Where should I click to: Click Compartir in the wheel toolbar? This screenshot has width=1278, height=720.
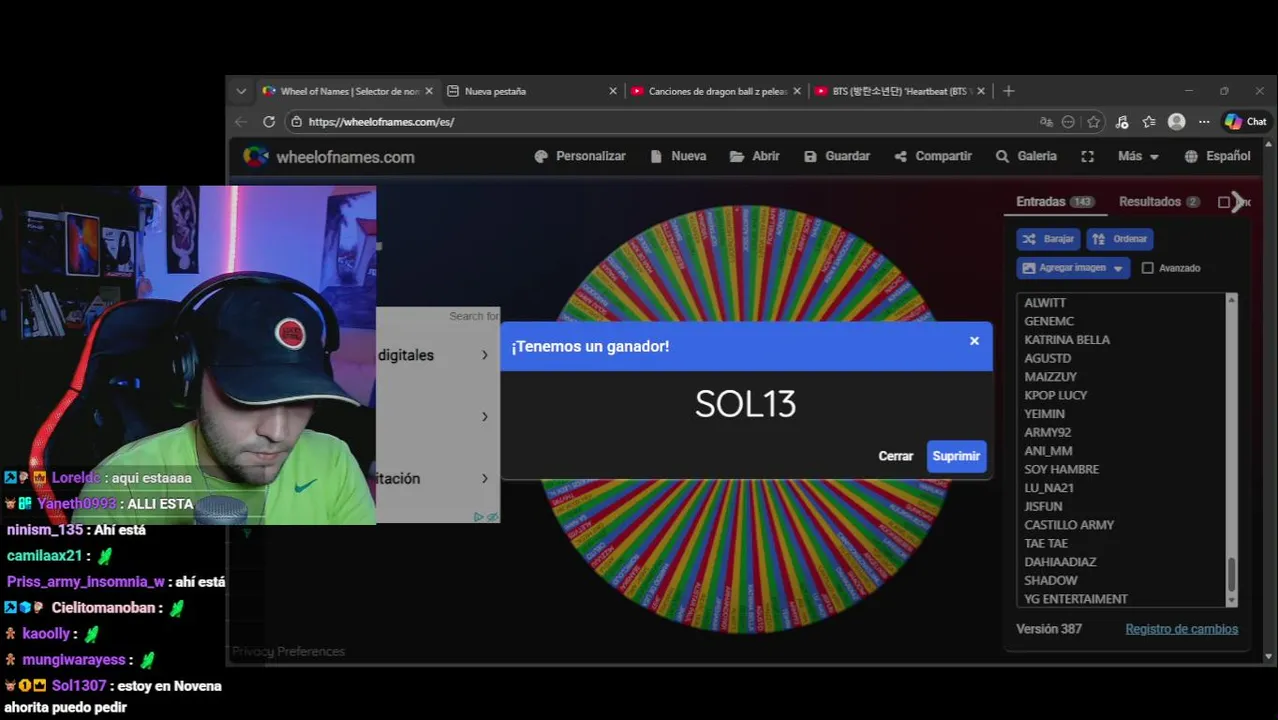pyautogui.click(x=933, y=156)
